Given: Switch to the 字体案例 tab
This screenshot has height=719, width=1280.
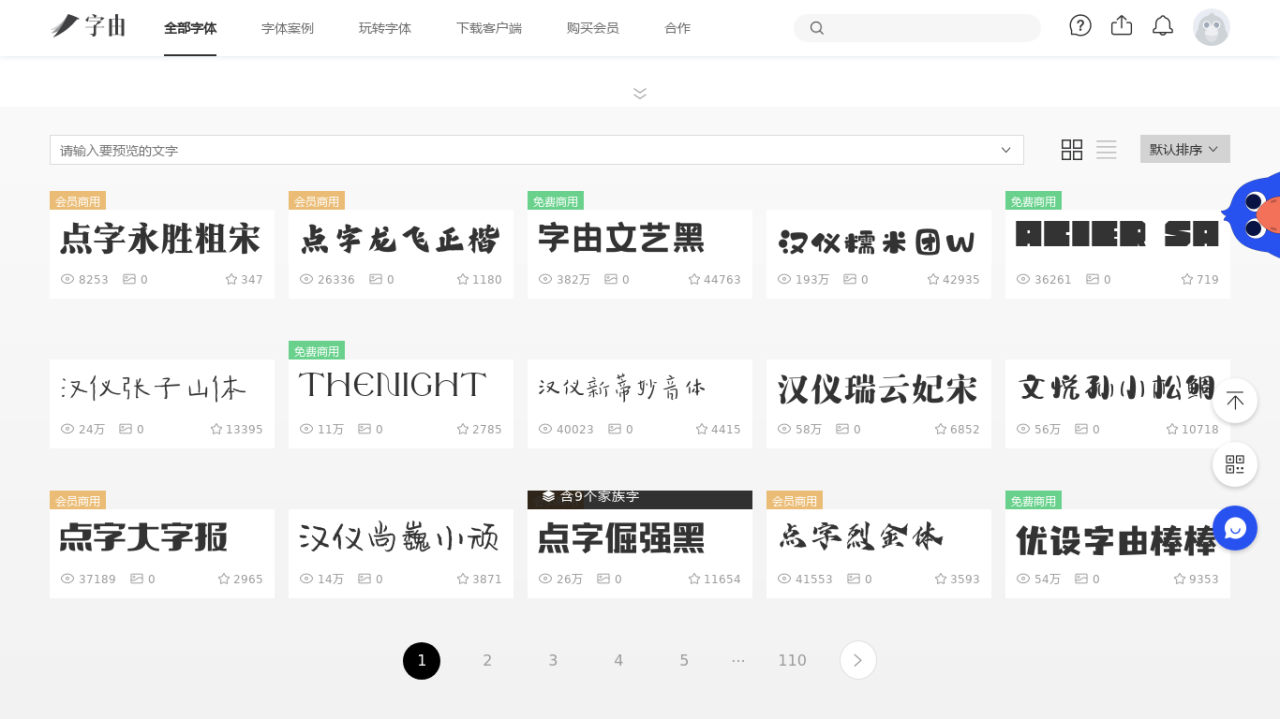Looking at the screenshot, I should pos(287,28).
